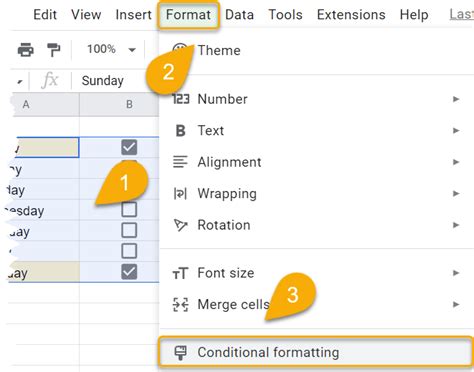
Task: Select Conditional formatting in the Format menu
Action: click(316, 352)
